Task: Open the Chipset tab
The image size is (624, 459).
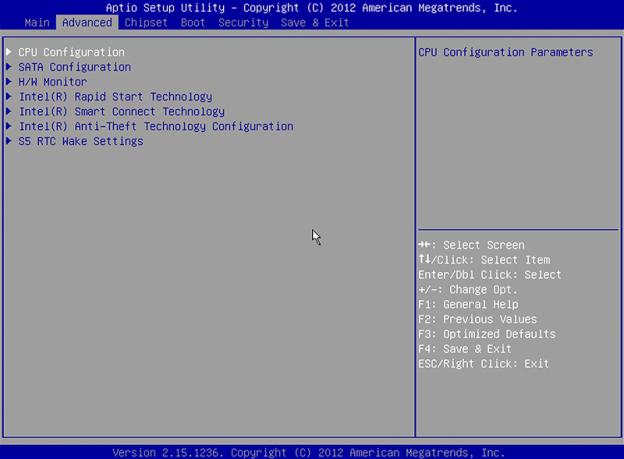Action: click(x=146, y=23)
